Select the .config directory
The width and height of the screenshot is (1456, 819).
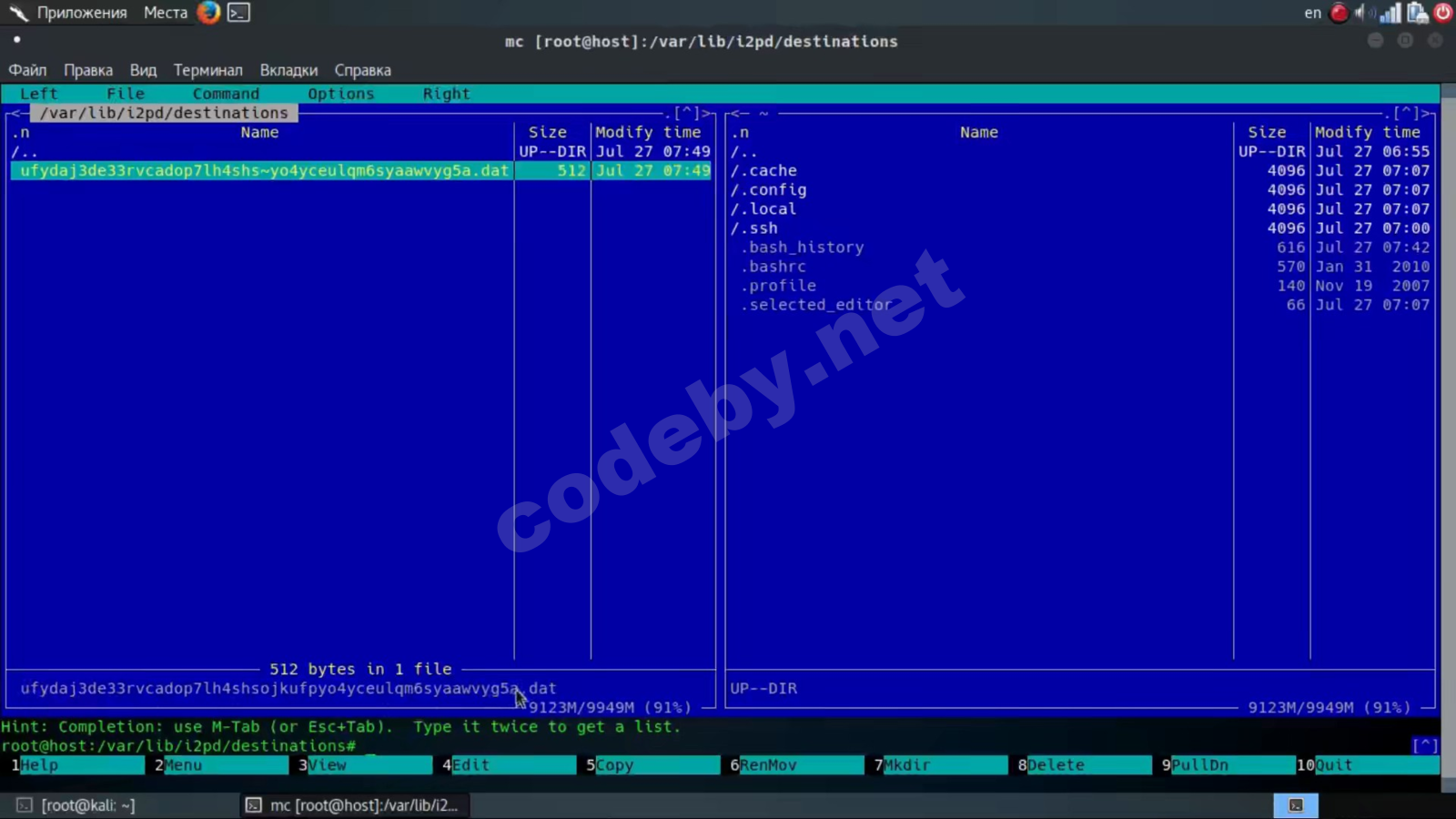coord(1080,190)
